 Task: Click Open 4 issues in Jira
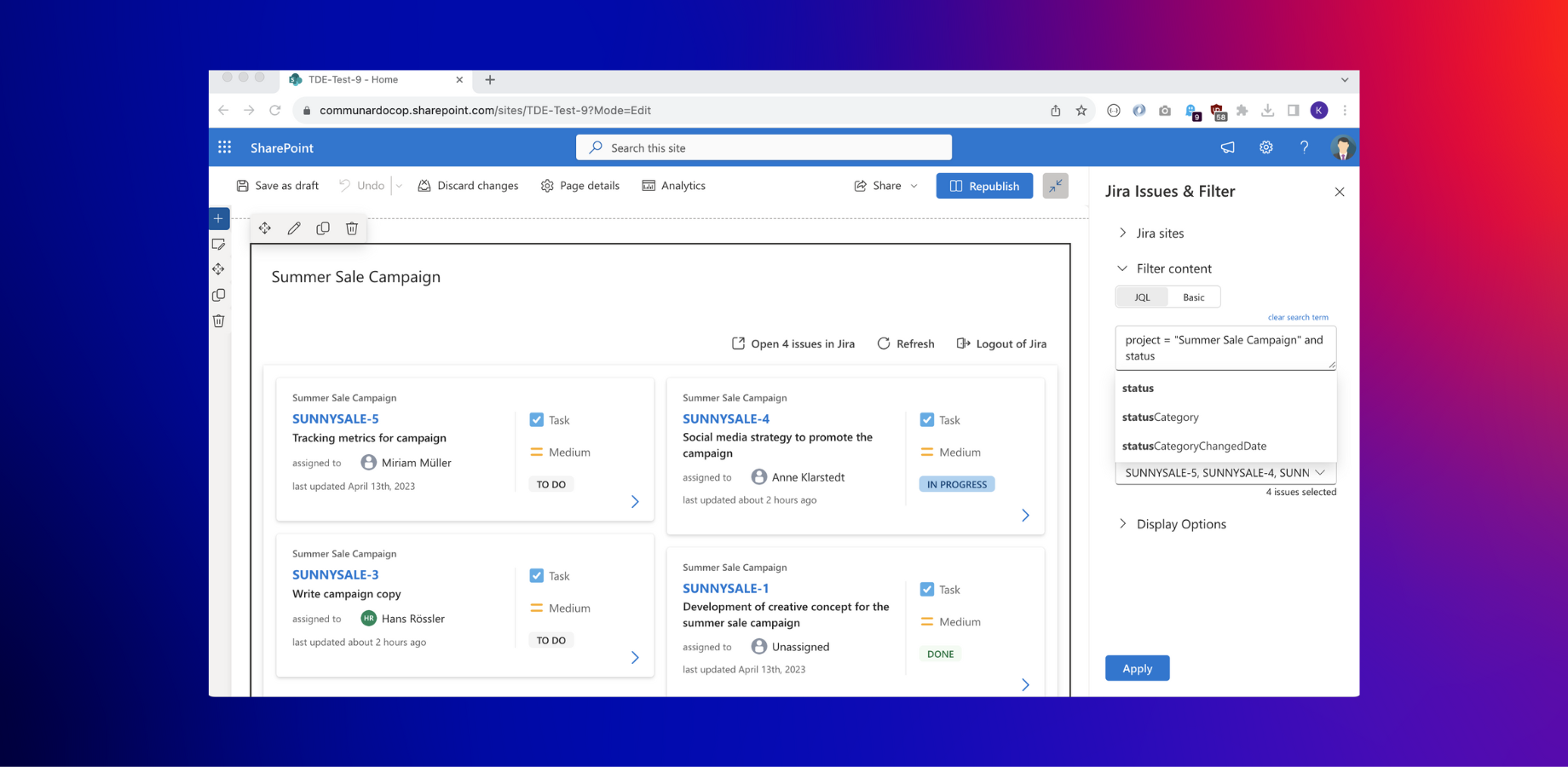[x=793, y=343]
